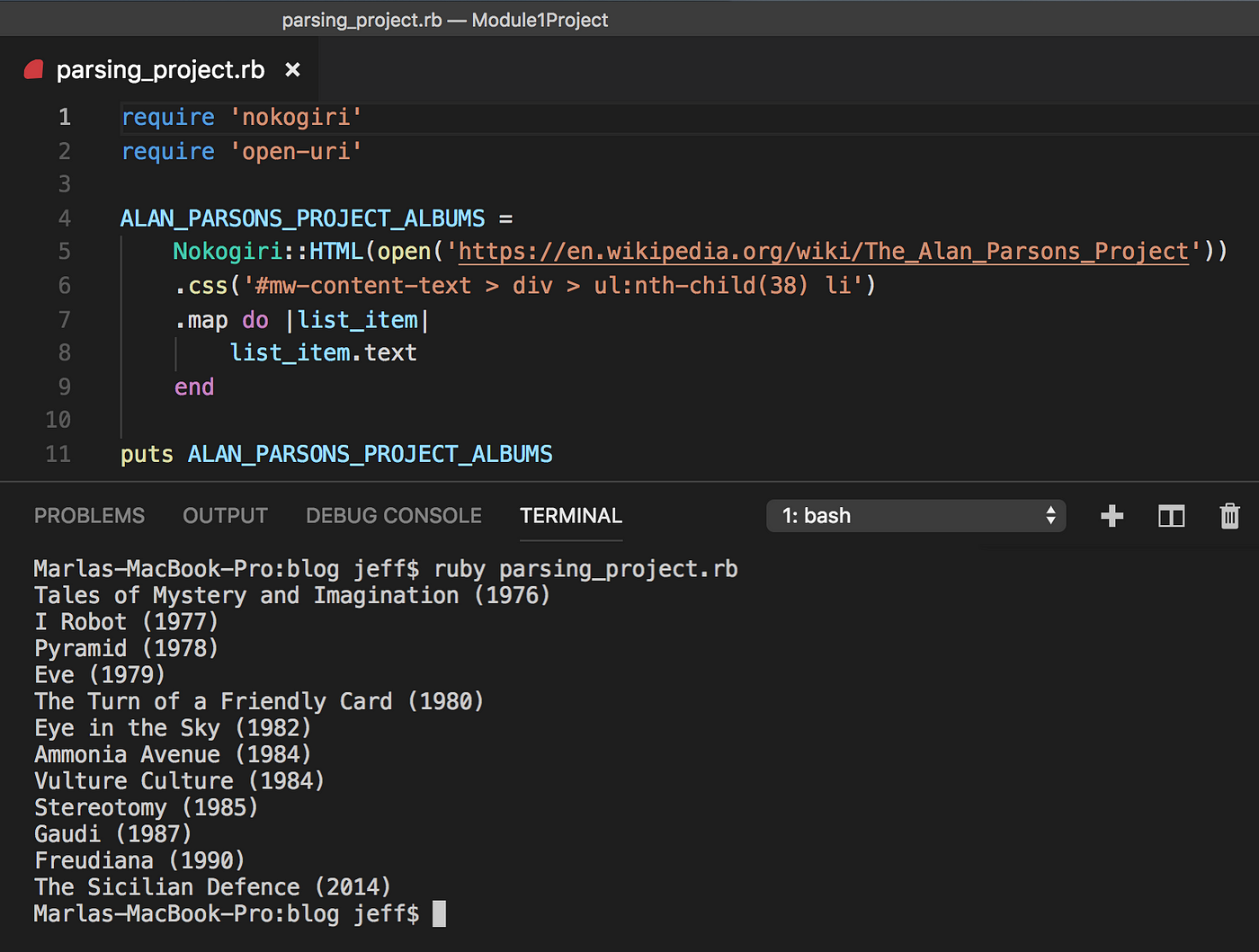This screenshot has width=1259, height=952.
Task: Click 'Pyramid (1978)' terminal line
Action: click(126, 649)
